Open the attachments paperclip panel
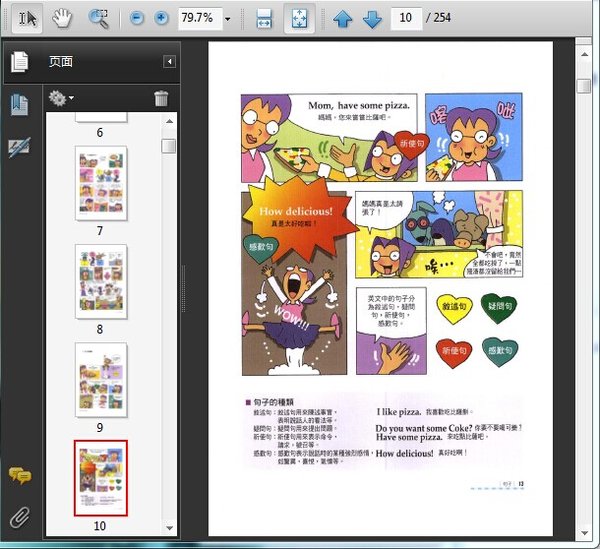The image size is (600, 549). 19,517
